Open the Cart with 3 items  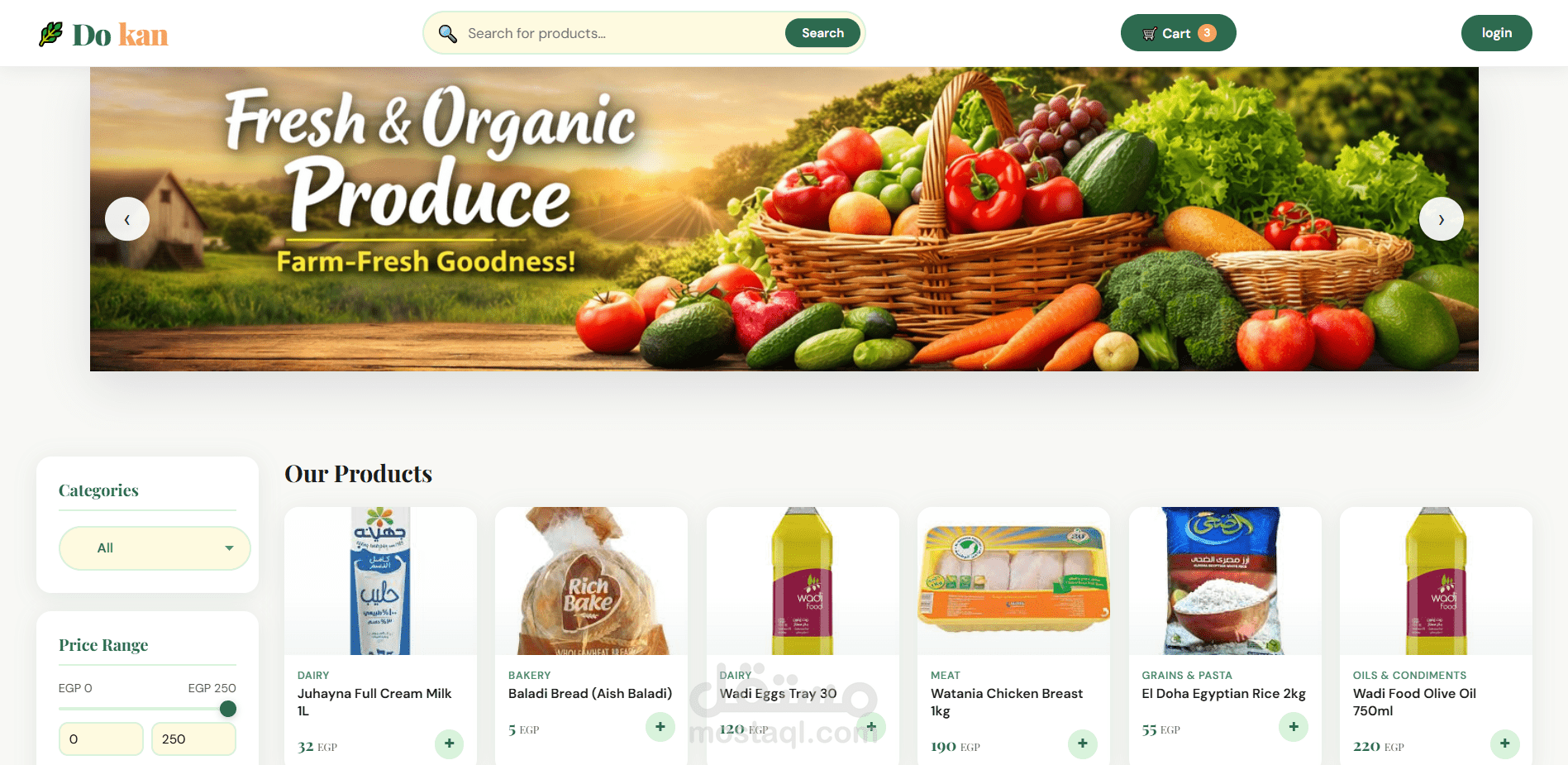pos(1179,33)
